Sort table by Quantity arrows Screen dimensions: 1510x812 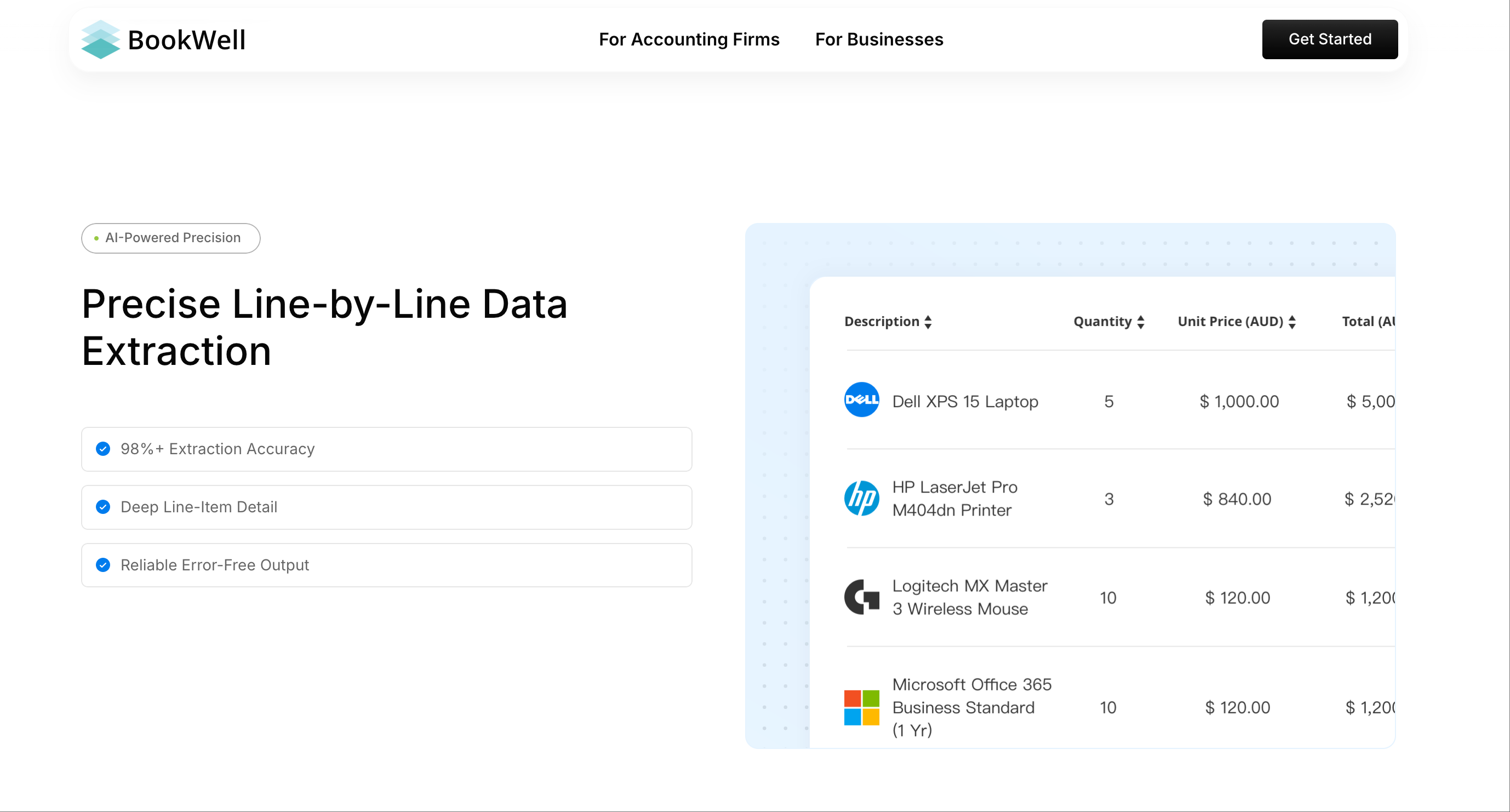coord(1141,322)
